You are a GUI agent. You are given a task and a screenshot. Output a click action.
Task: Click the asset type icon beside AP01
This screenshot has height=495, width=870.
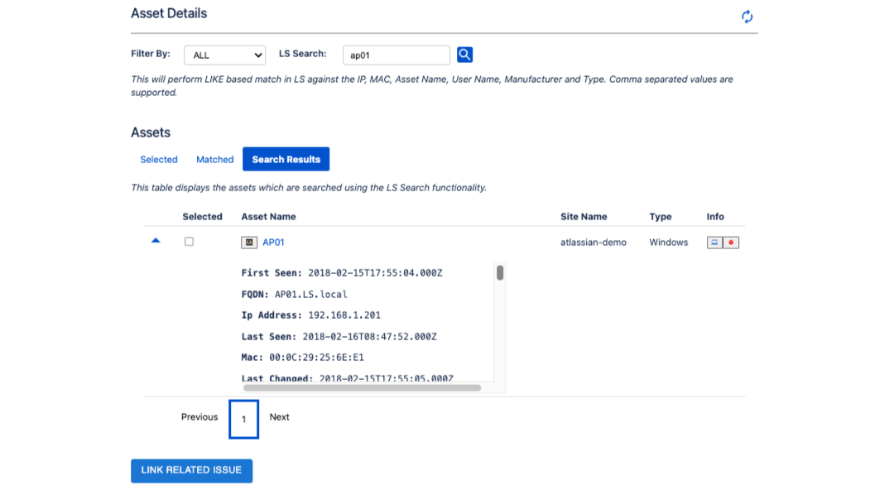[249, 243]
